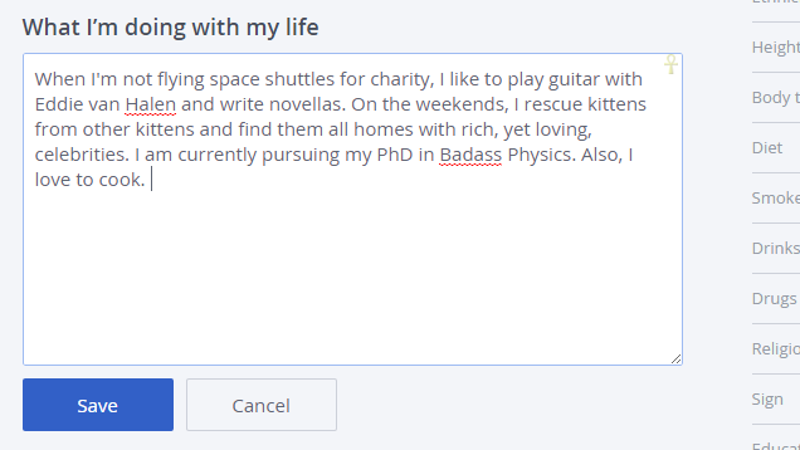Select the Drinks detail row

point(776,248)
